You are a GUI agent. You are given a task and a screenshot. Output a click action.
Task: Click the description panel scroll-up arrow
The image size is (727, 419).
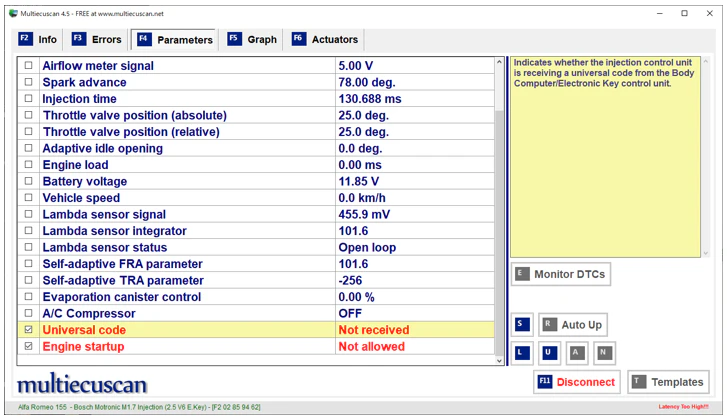(x=706, y=61)
